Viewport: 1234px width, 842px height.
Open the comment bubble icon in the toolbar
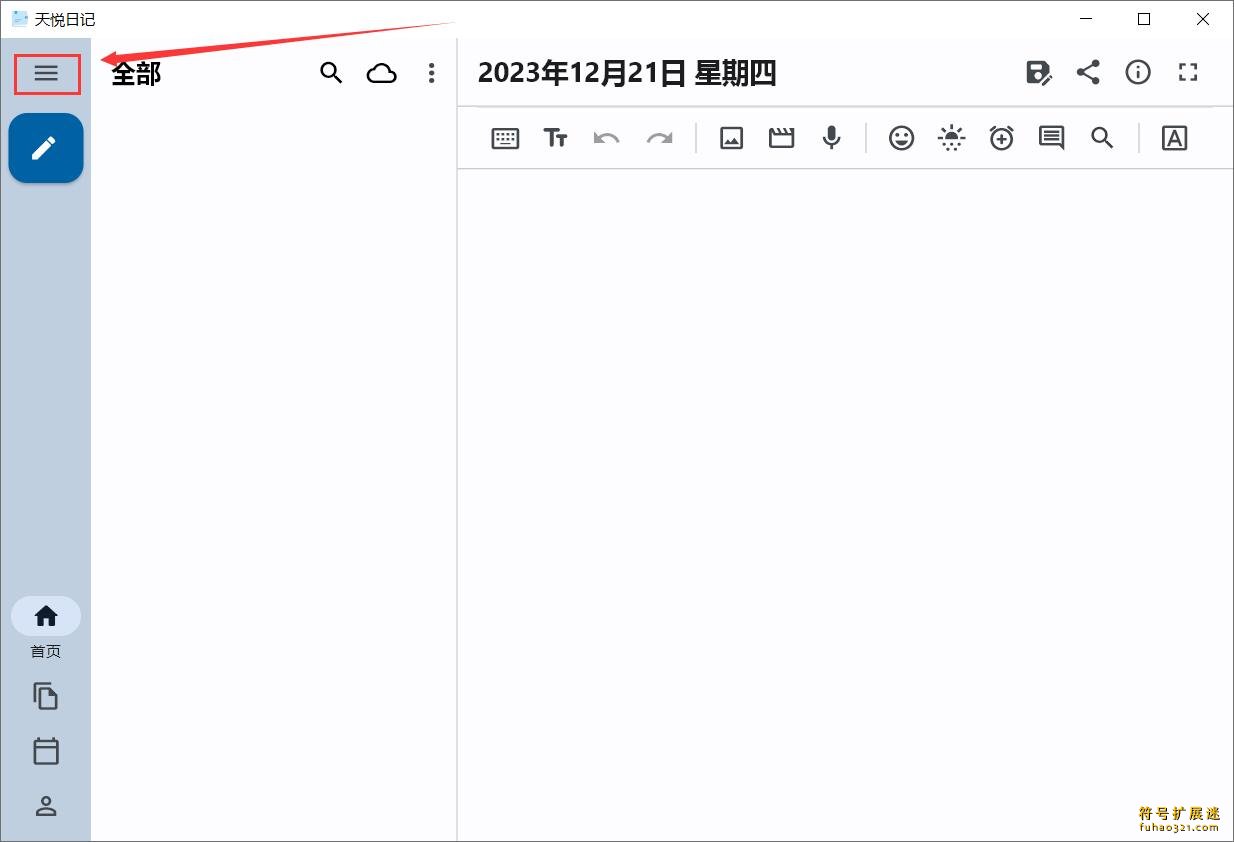(x=1050, y=138)
